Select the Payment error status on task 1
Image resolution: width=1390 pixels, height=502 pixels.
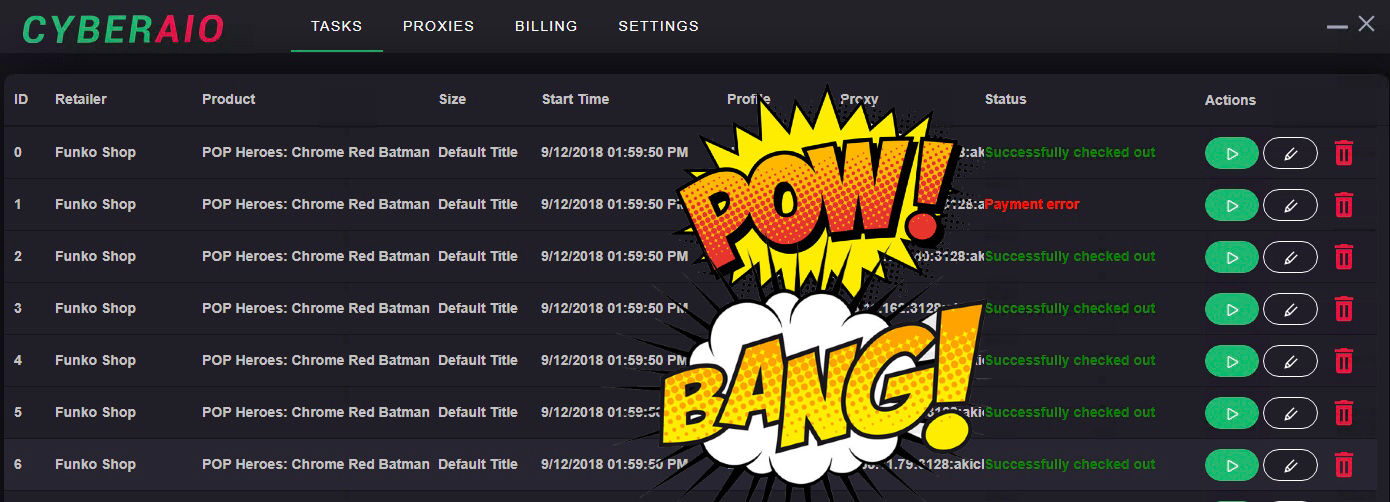pyautogui.click(x=1032, y=204)
